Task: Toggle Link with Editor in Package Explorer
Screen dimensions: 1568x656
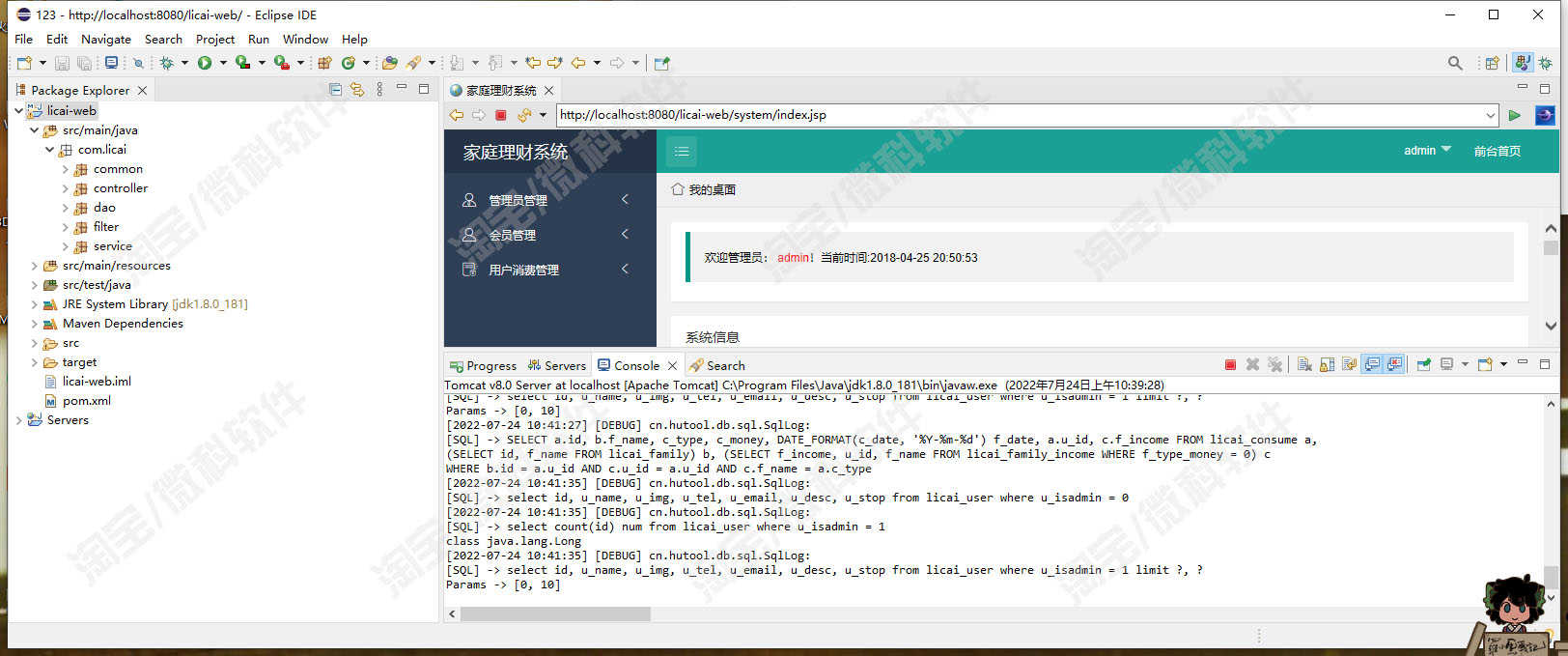Action: [x=357, y=90]
